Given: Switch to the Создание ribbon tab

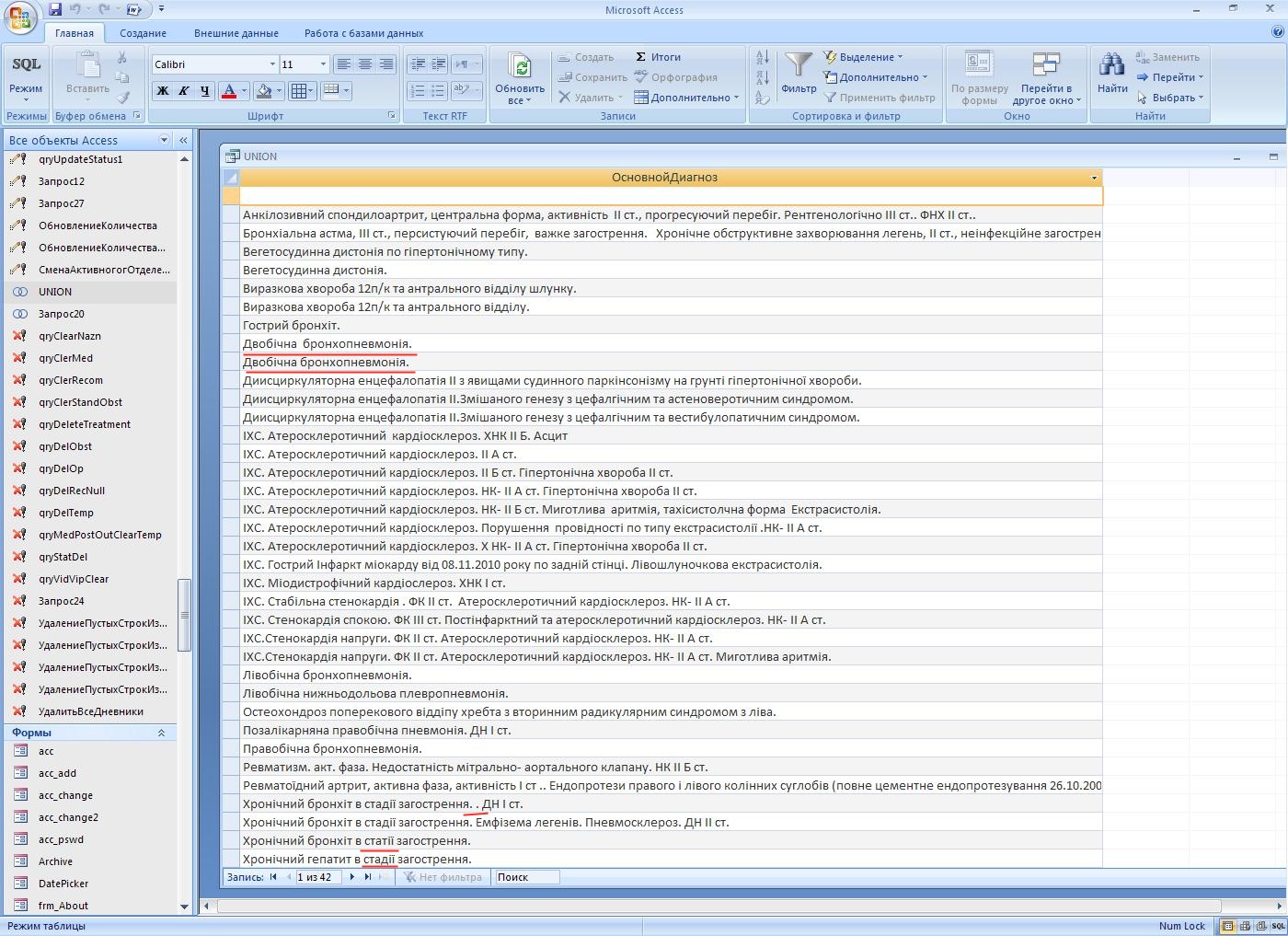Looking at the screenshot, I should click(144, 33).
